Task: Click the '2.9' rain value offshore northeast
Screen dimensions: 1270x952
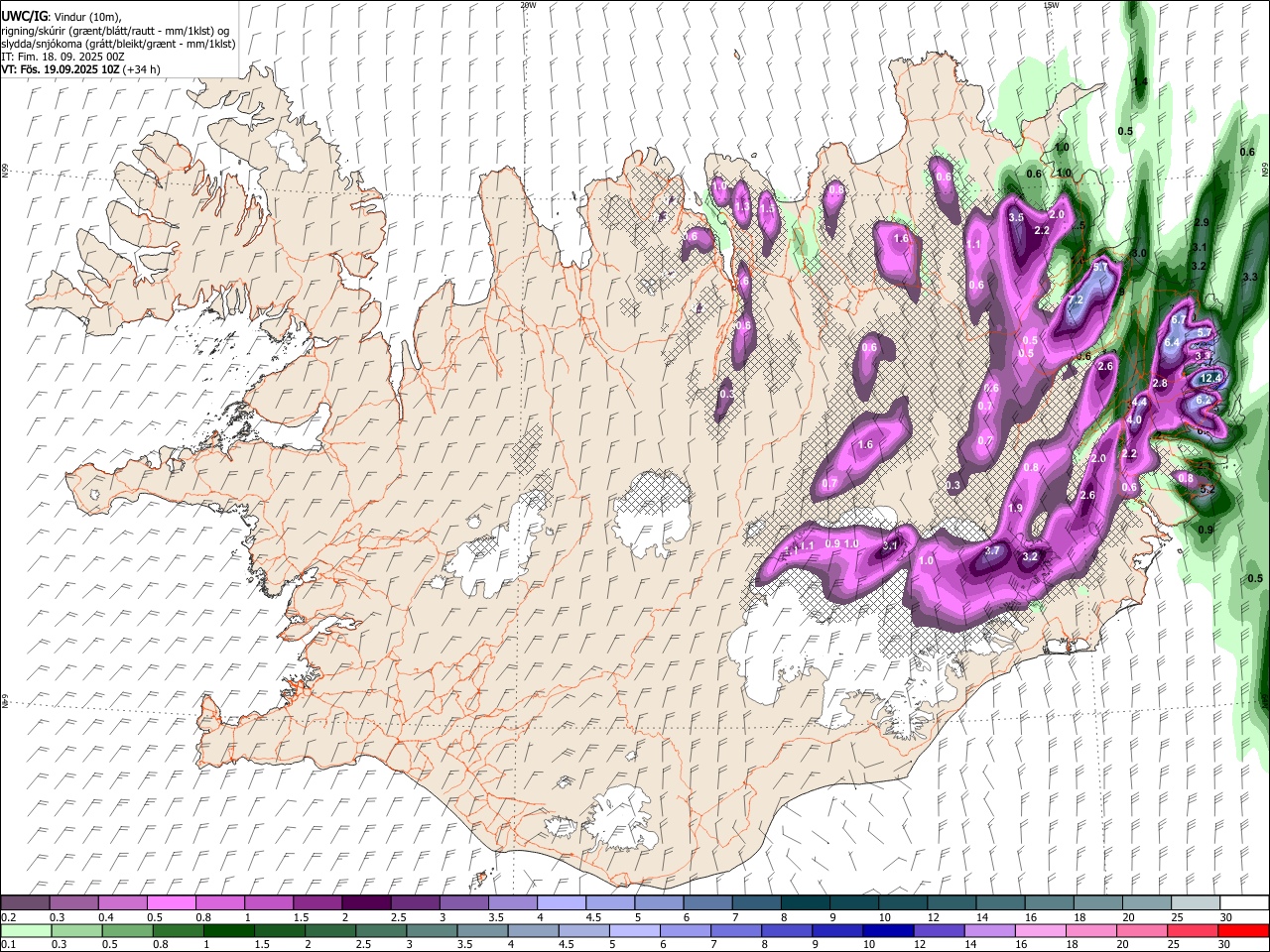Action: [1202, 222]
